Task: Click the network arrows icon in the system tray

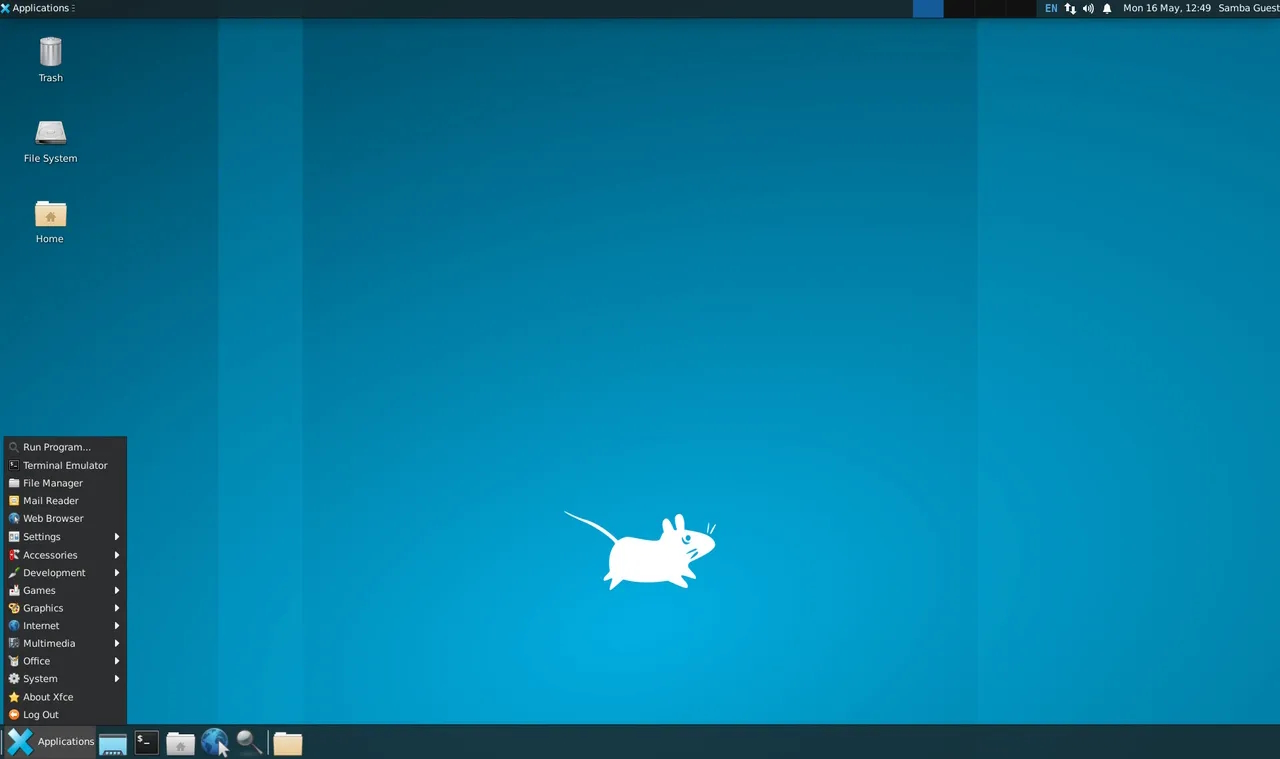Action: pos(1069,8)
